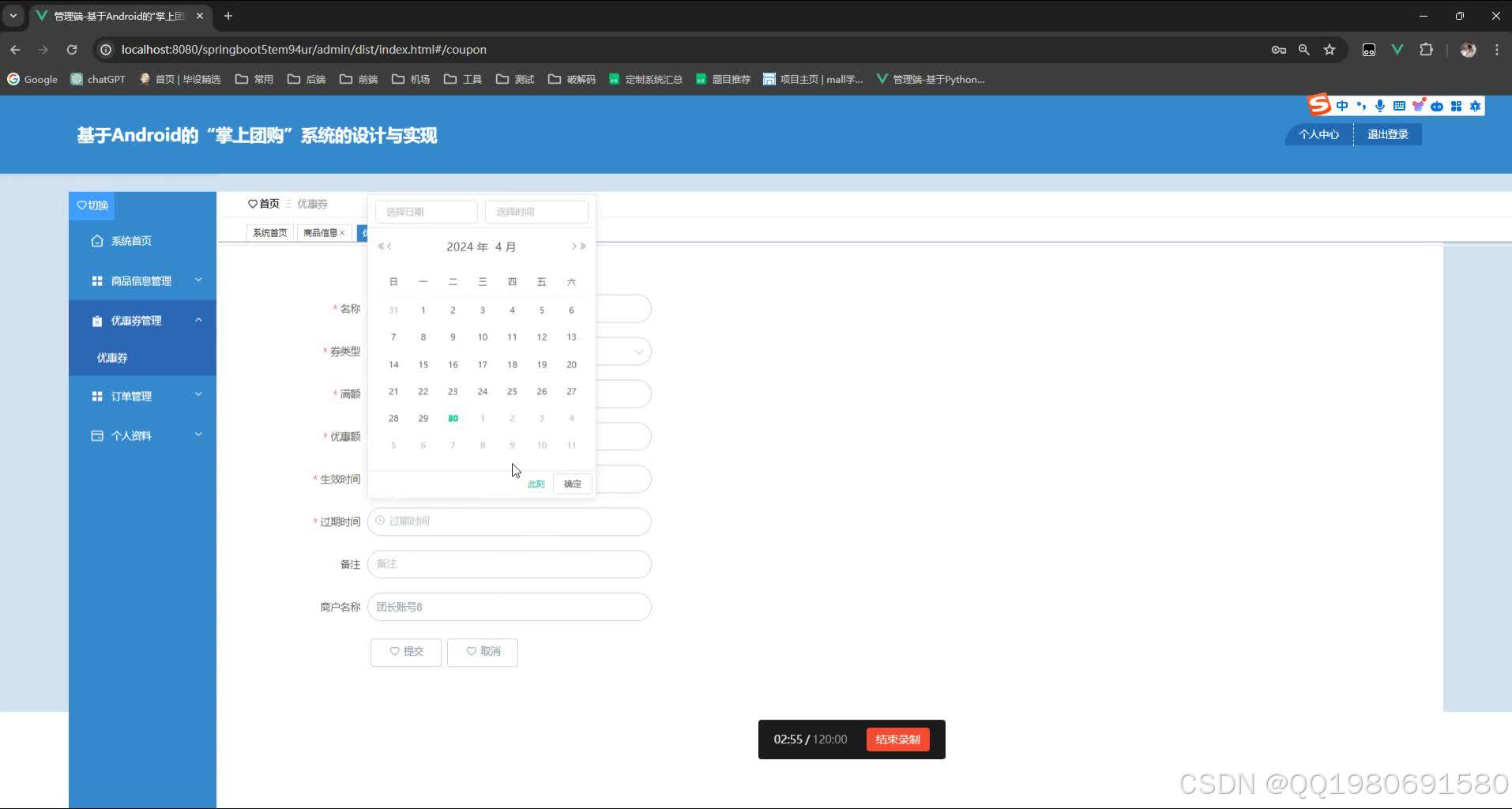This screenshot has height=809, width=1512.
Task: Click browser back arrow
Action: (15, 50)
